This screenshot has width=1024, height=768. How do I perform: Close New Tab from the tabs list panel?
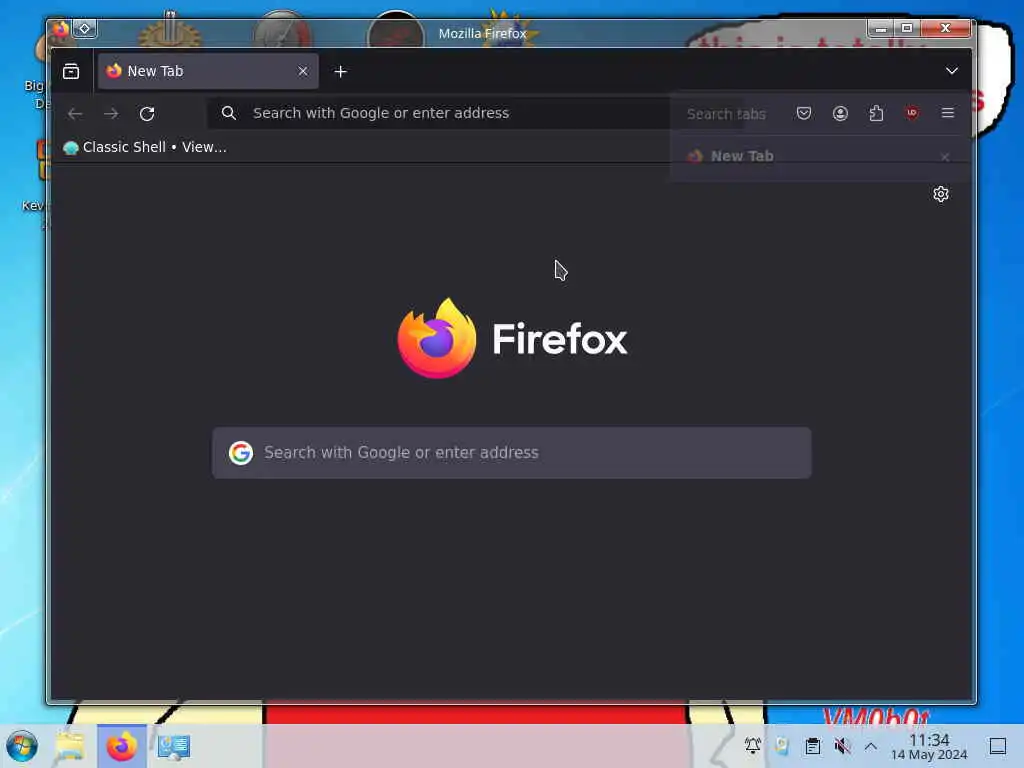coord(944,157)
